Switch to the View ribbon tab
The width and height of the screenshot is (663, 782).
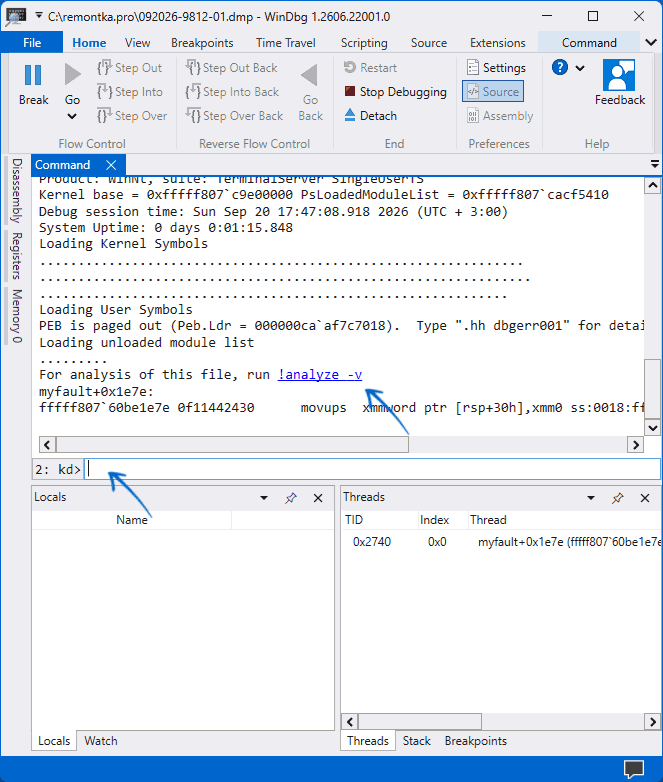click(137, 43)
